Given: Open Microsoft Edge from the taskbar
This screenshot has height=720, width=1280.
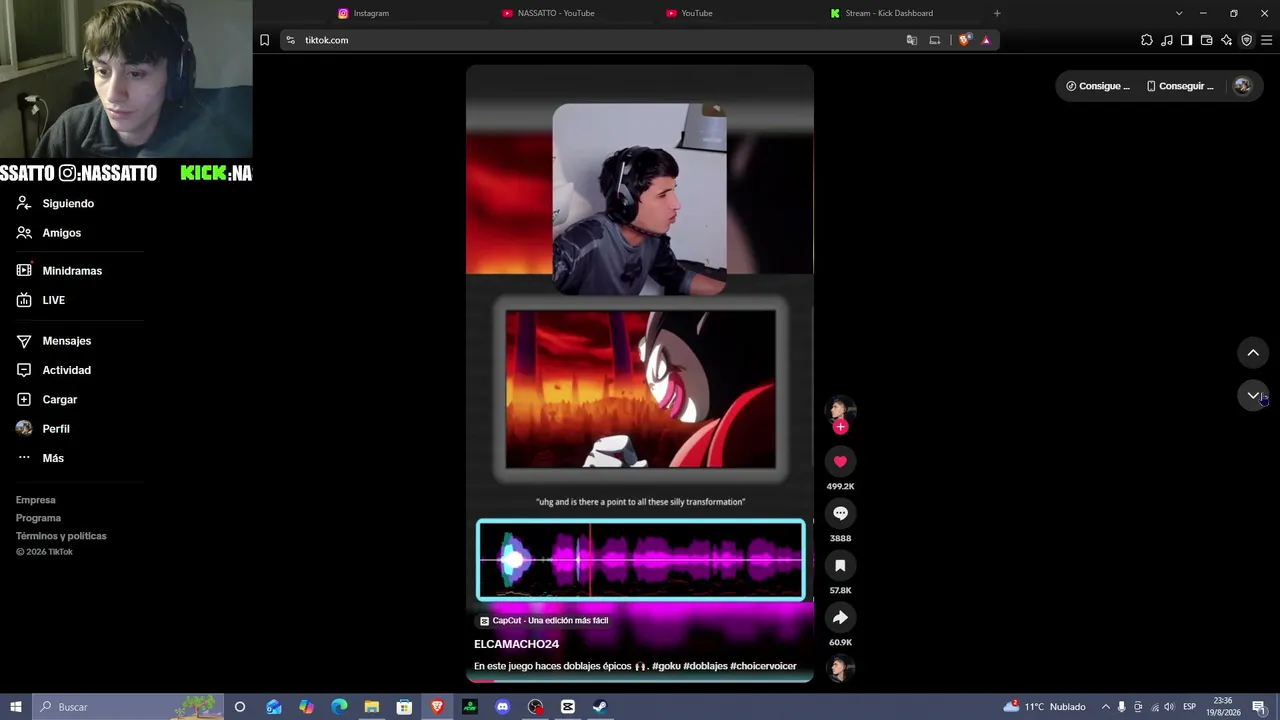Looking at the screenshot, I should click(339, 707).
